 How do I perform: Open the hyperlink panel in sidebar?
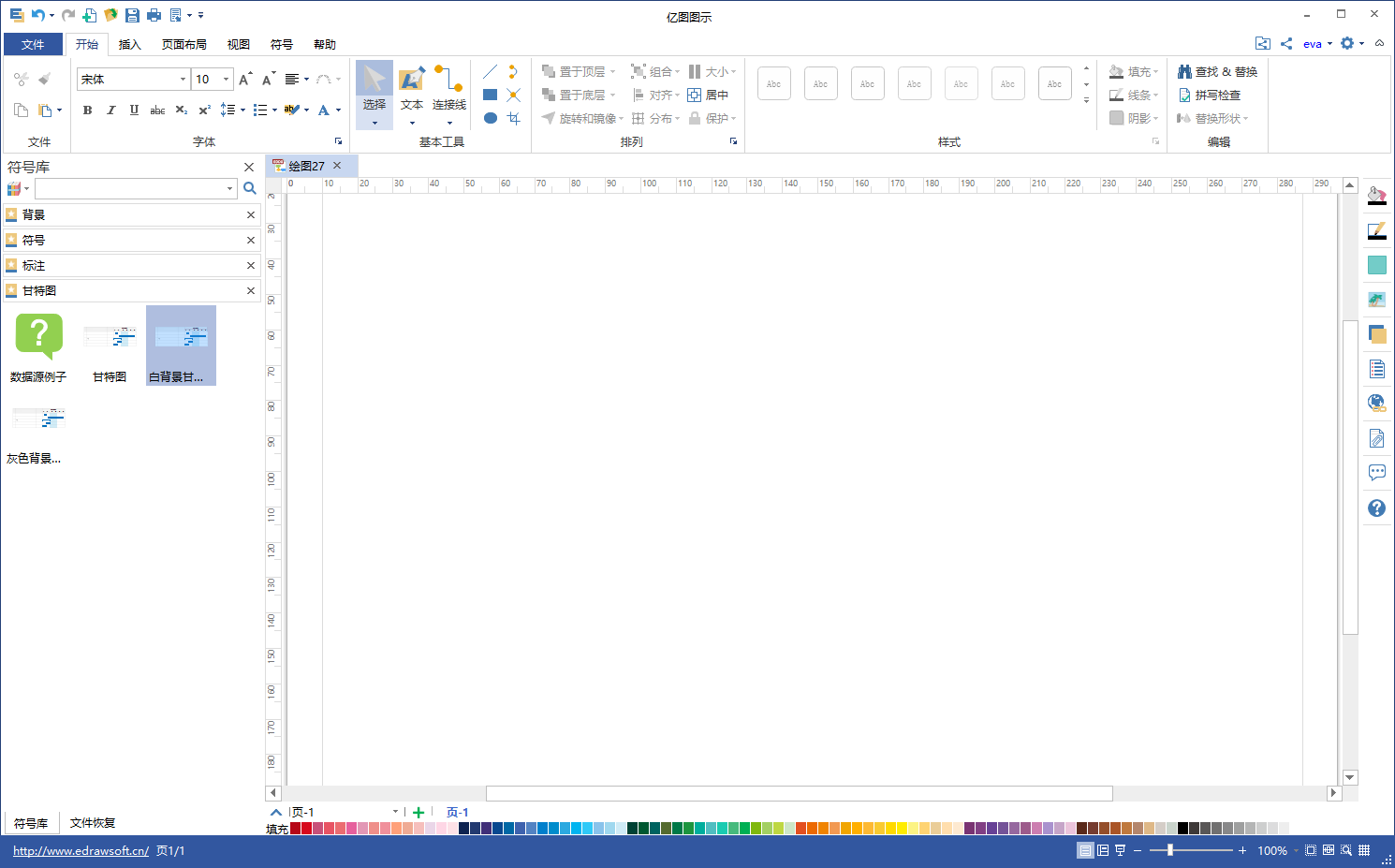pos(1376,403)
